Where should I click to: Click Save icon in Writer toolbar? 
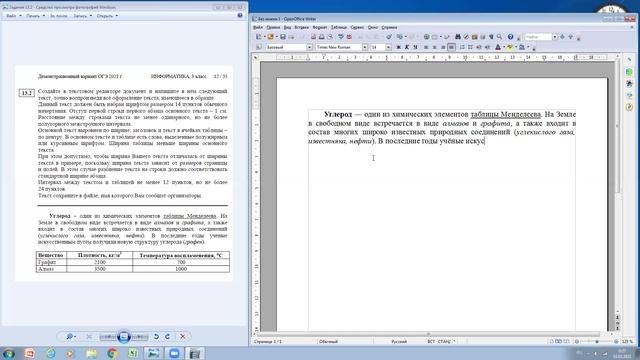point(283,37)
